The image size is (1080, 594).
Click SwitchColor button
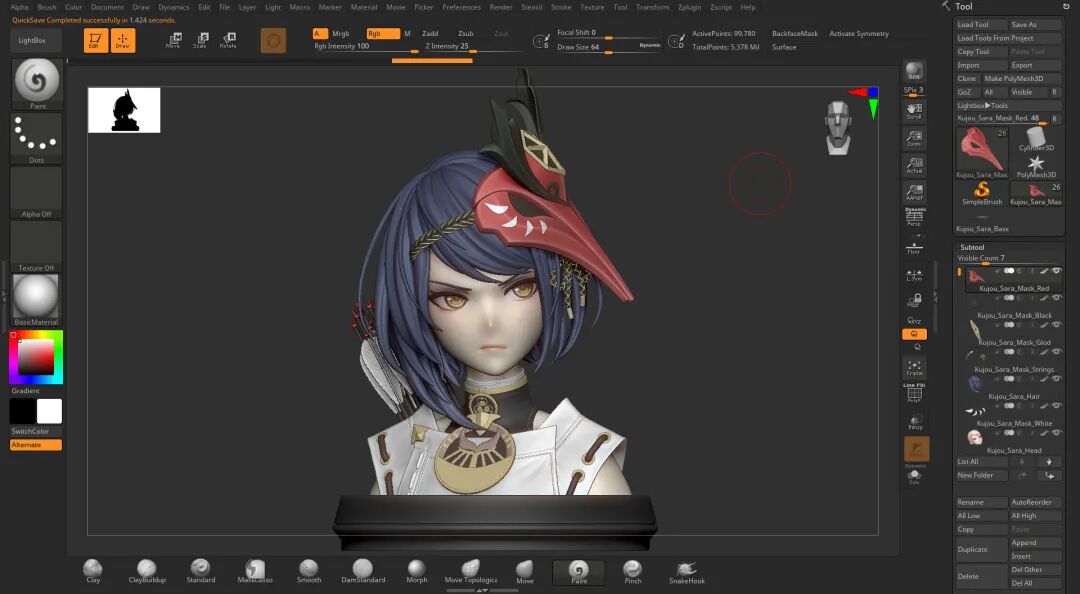[x=36, y=431]
